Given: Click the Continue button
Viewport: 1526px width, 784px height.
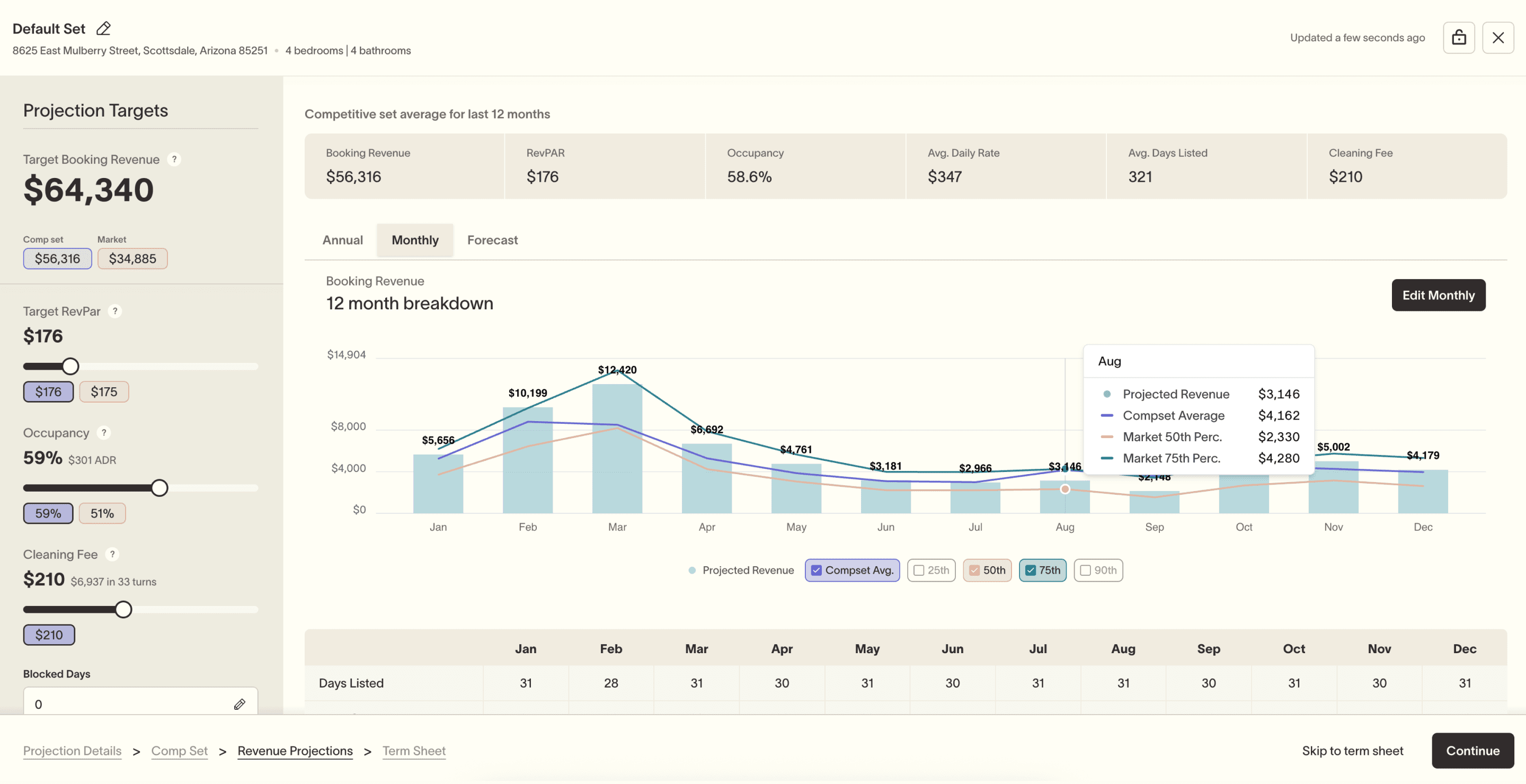Looking at the screenshot, I should point(1473,751).
